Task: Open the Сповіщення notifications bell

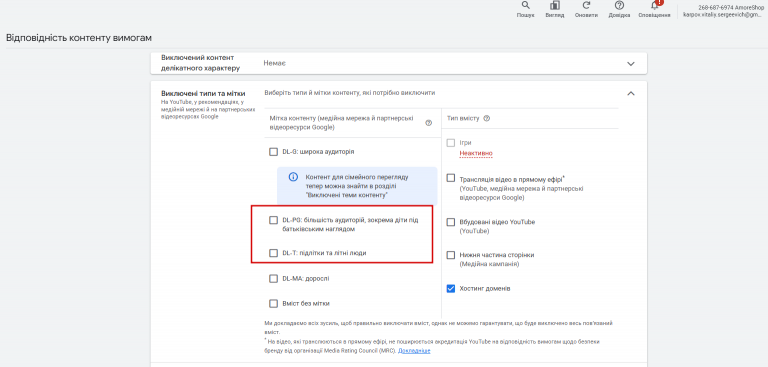Action: coord(654,5)
